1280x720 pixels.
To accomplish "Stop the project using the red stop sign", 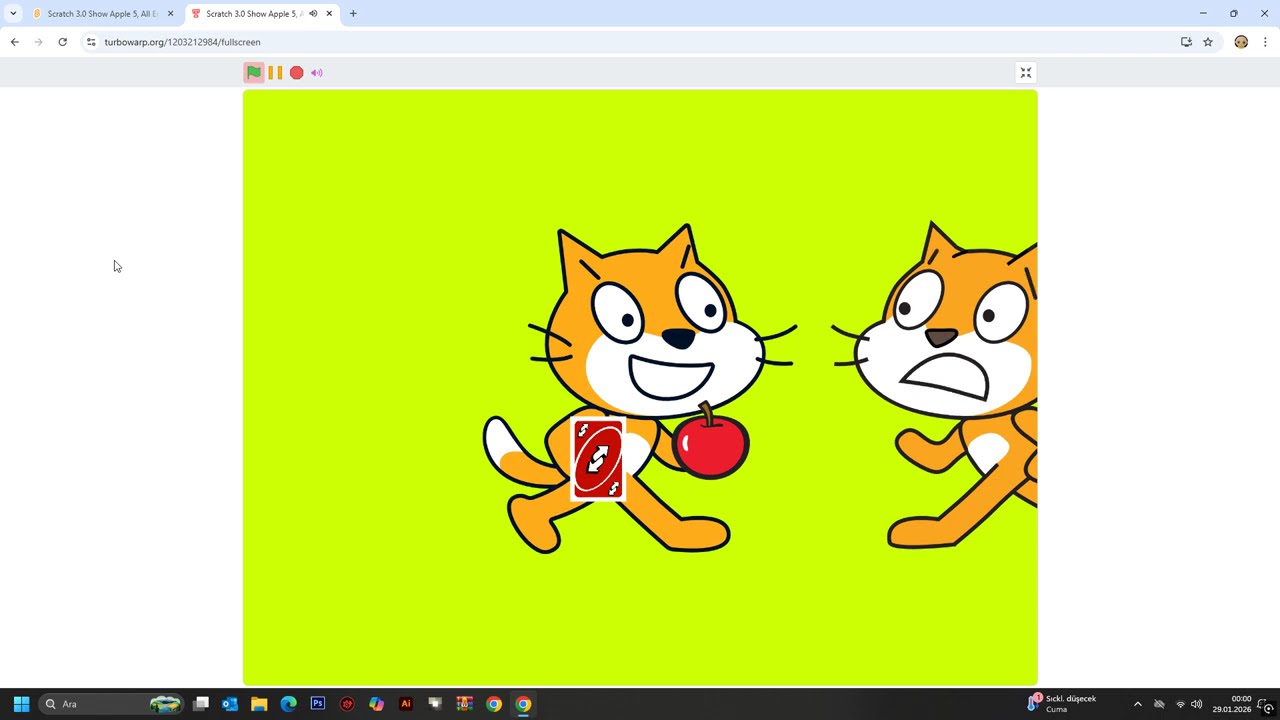I will click(x=296, y=72).
